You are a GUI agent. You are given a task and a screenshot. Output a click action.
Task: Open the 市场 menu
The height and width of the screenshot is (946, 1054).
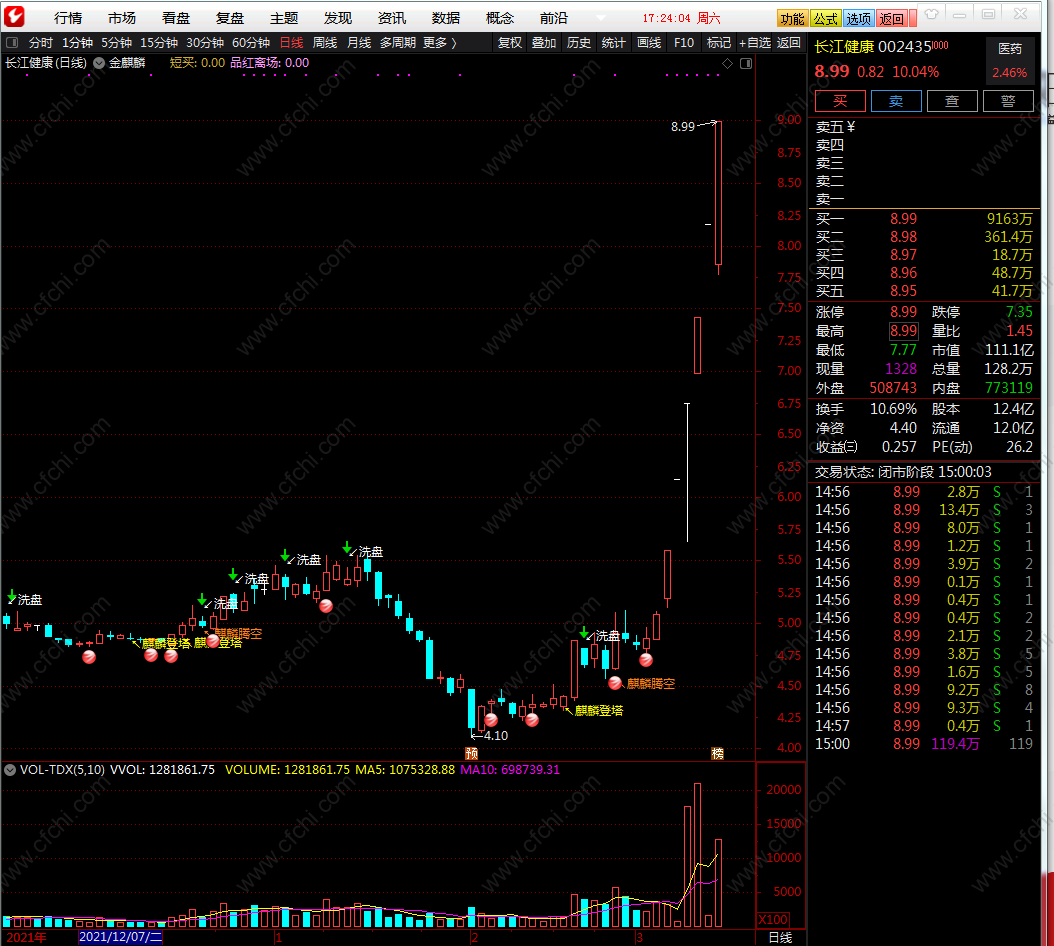click(122, 18)
